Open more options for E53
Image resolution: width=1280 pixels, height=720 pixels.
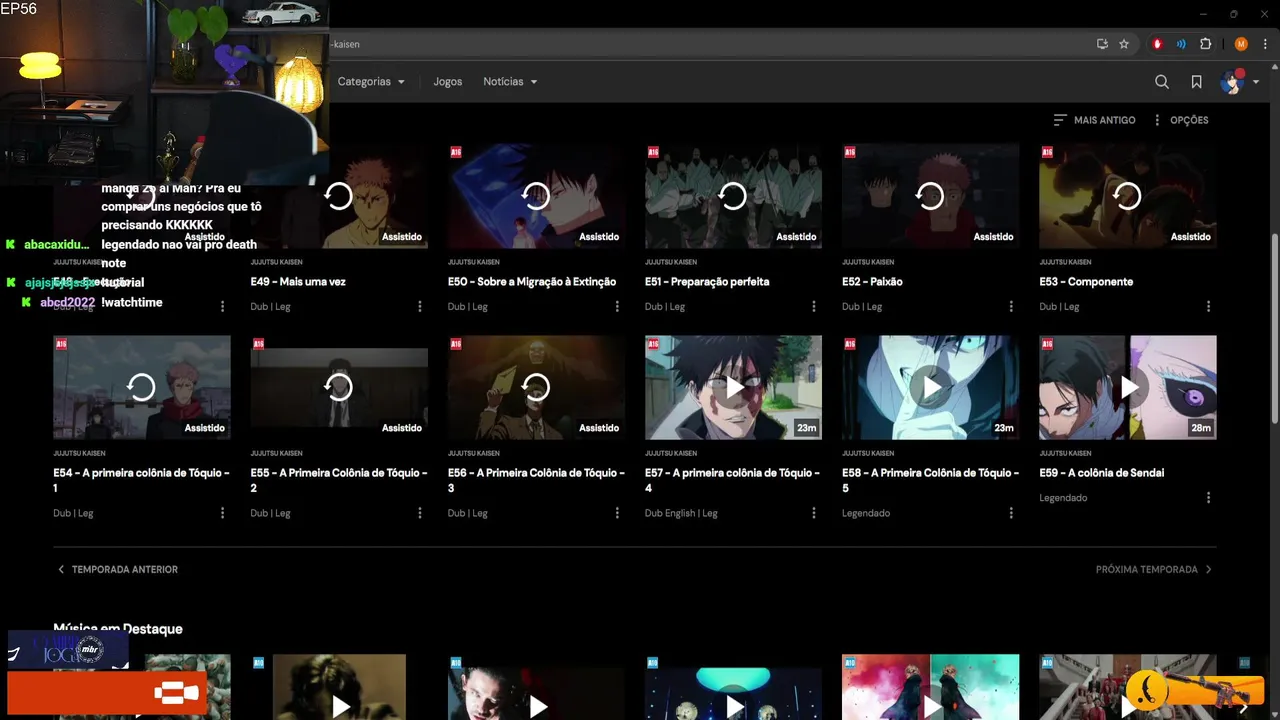[1208, 307]
